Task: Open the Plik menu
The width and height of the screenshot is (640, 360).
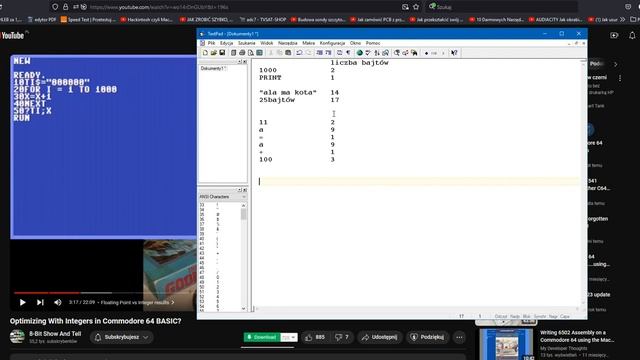Action: [211, 43]
